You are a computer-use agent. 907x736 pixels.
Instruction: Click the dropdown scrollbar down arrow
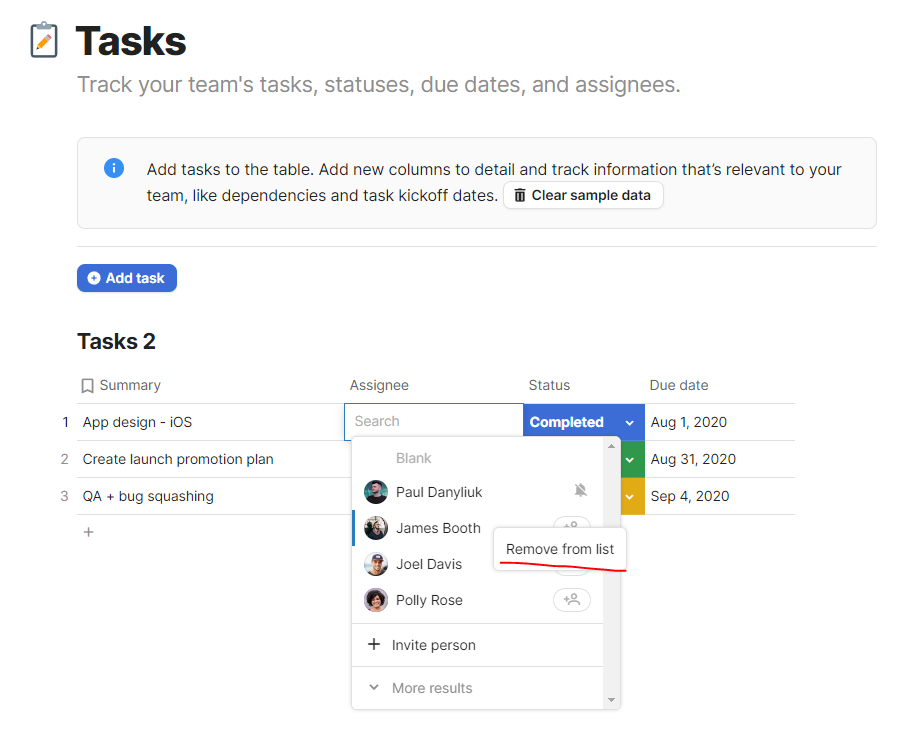pos(611,700)
